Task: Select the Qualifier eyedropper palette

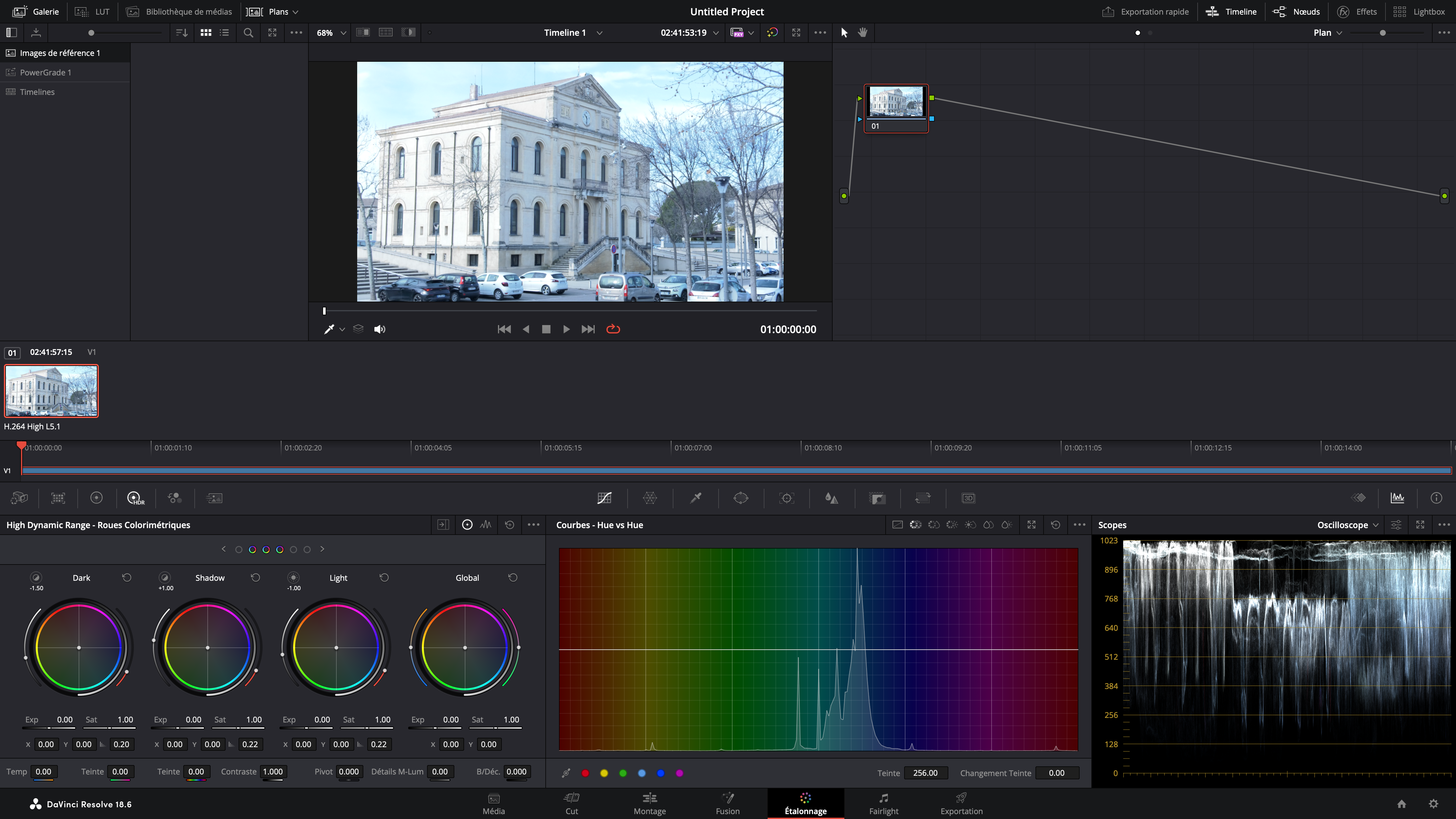Action: click(696, 498)
